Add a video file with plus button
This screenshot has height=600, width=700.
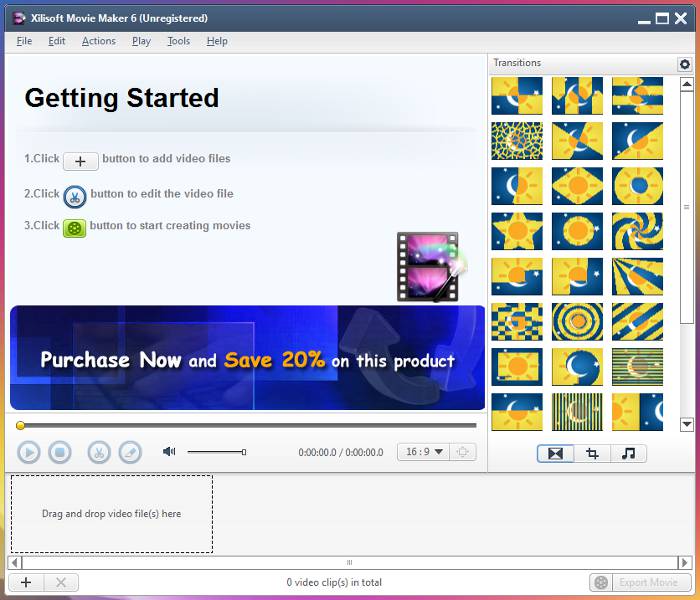coord(26,582)
